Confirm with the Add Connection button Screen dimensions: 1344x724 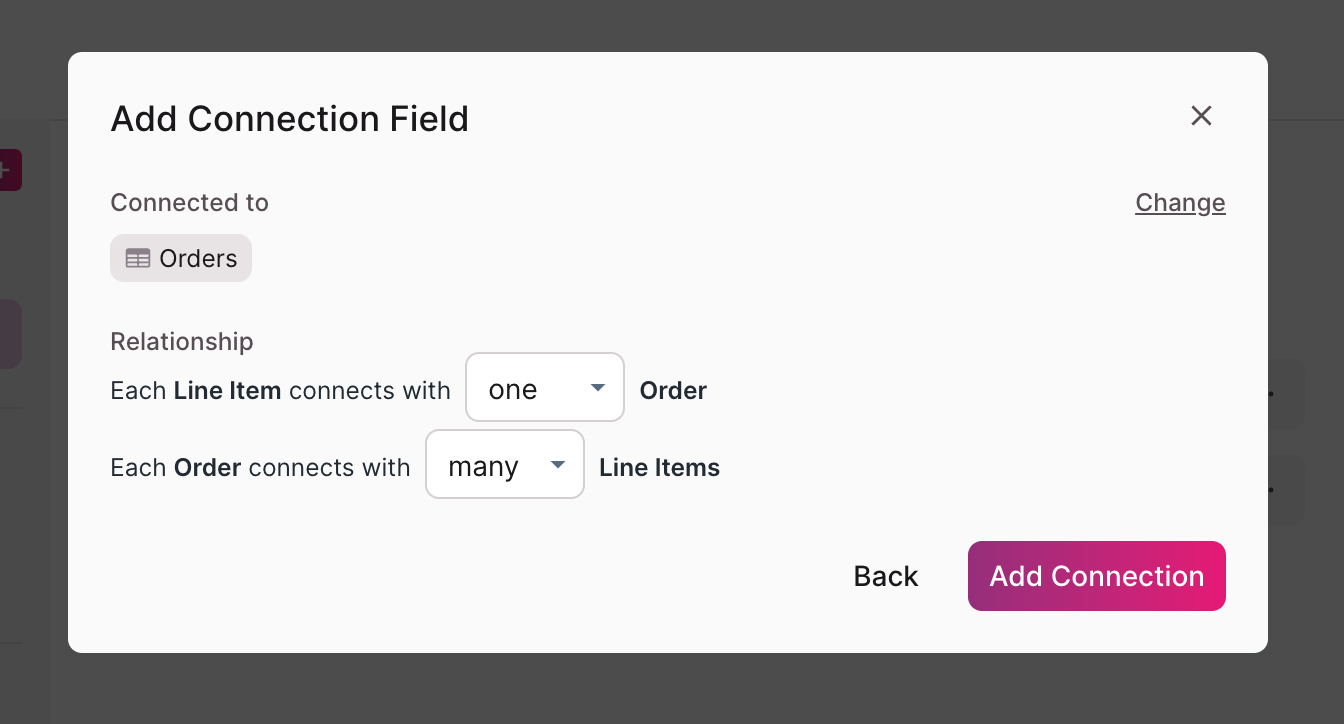(1096, 576)
